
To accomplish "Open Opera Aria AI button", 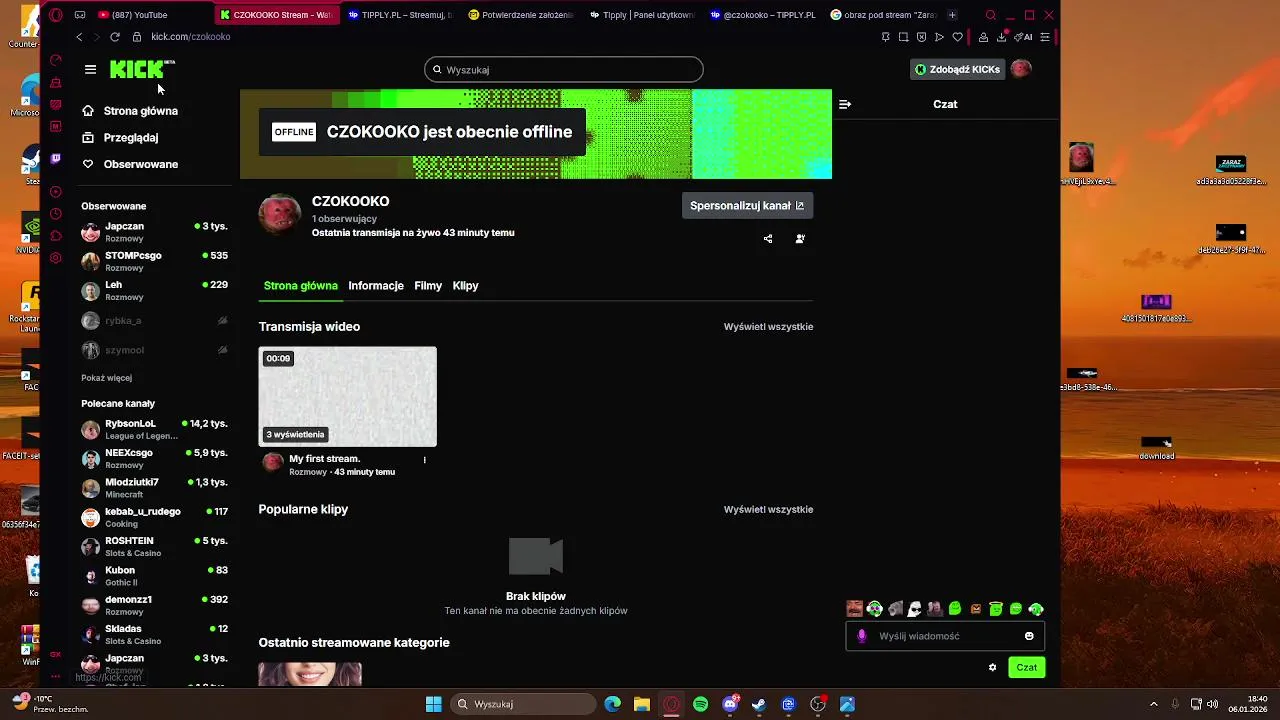I will (1022, 37).
